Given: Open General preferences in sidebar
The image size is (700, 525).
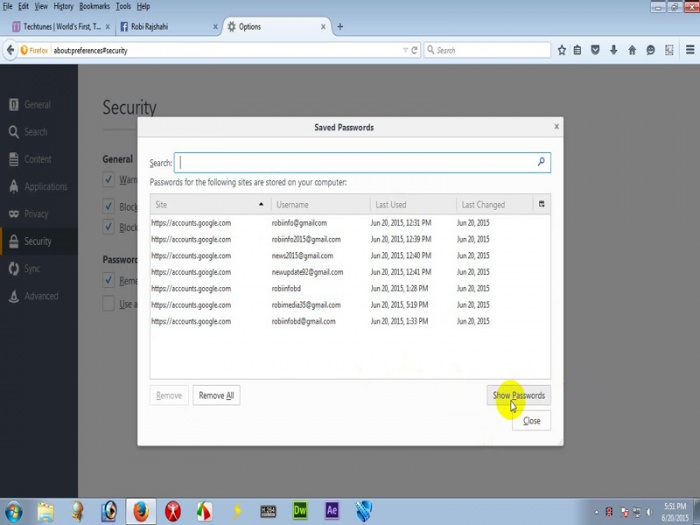Looking at the screenshot, I should click(39, 104).
